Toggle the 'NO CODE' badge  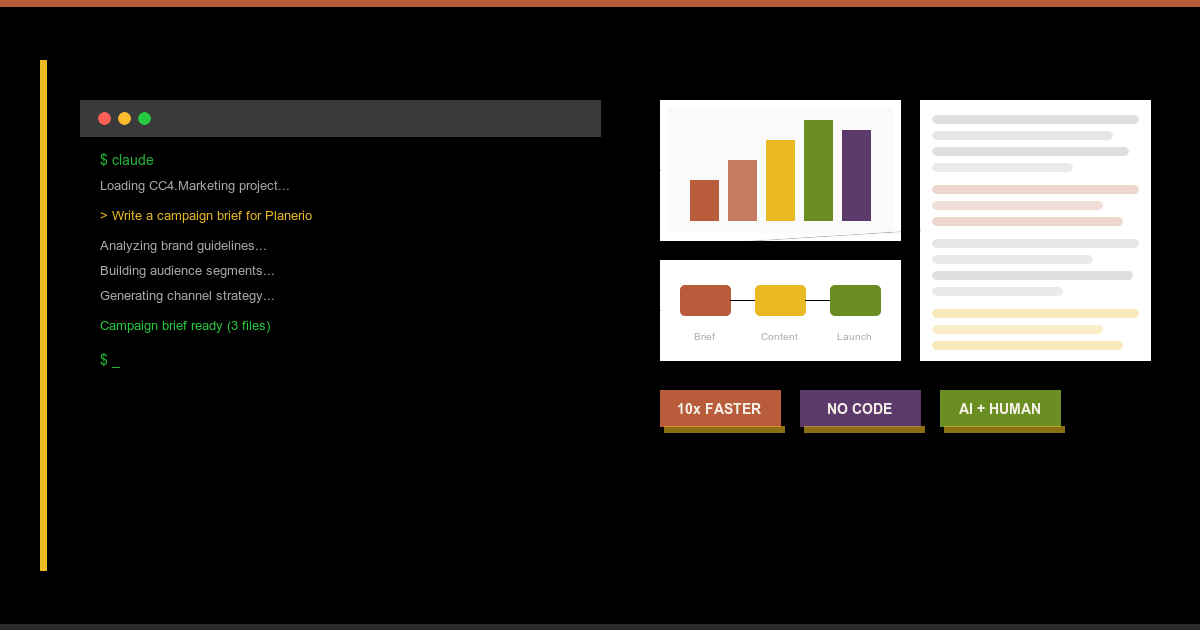[x=861, y=408]
